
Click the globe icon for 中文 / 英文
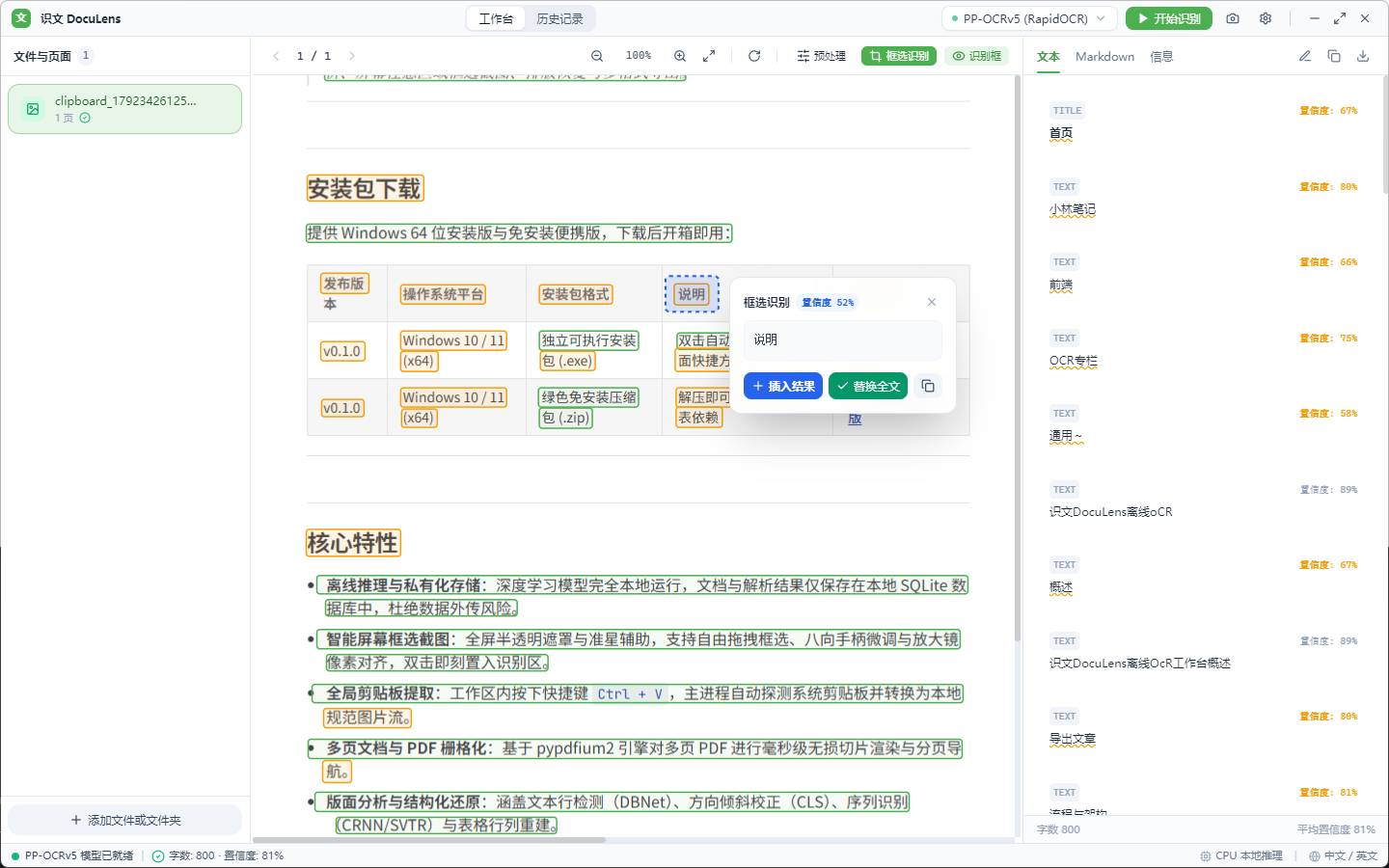click(1314, 855)
